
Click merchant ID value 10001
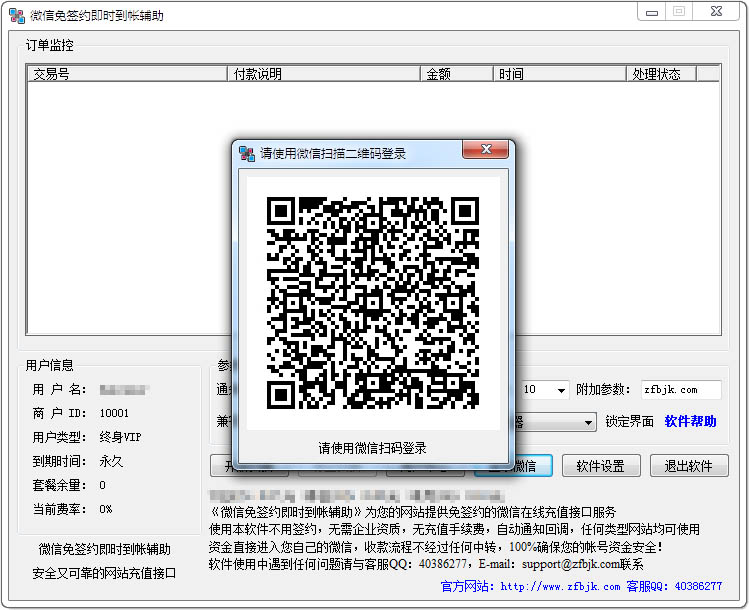click(114, 413)
